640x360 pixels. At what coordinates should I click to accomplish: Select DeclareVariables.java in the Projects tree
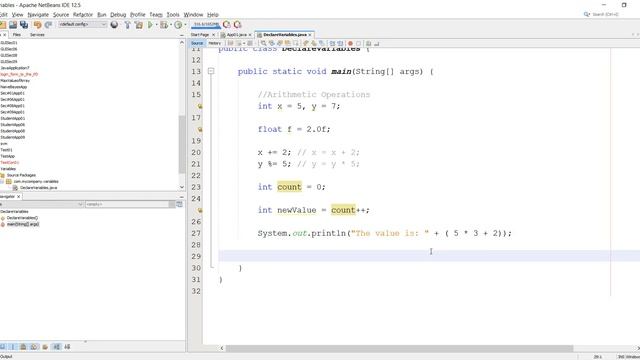(38, 188)
